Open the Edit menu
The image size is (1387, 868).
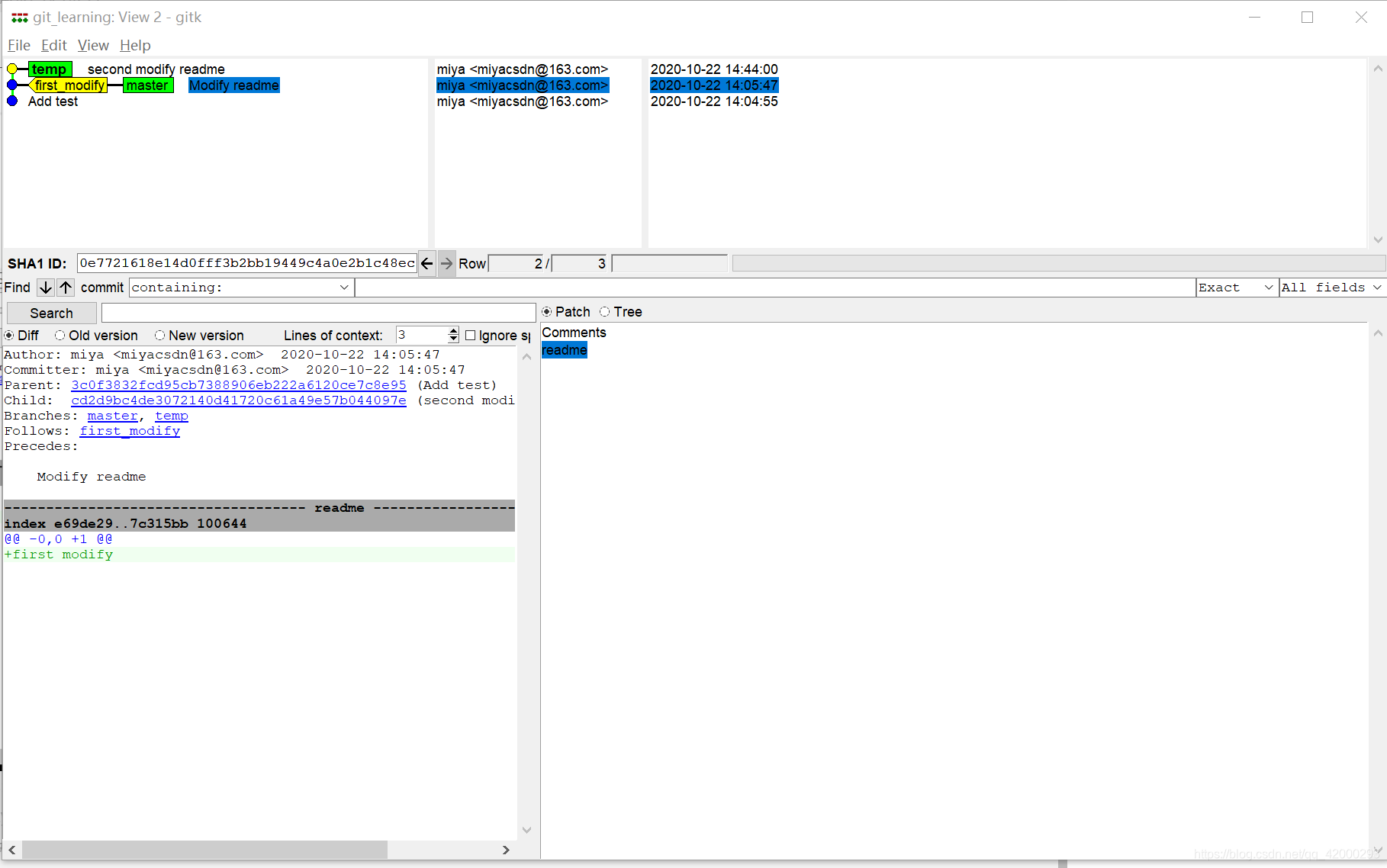[x=54, y=45]
